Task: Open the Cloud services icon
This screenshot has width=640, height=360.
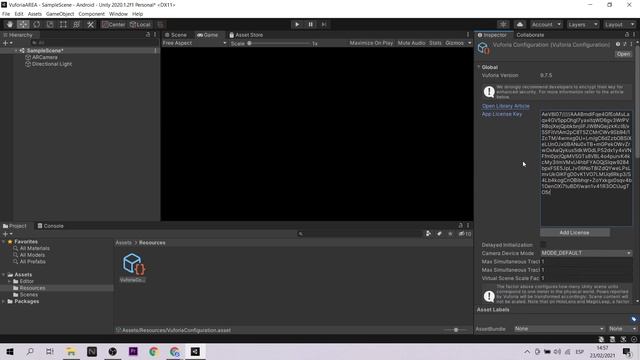Action: pyautogui.click(x=520, y=24)
